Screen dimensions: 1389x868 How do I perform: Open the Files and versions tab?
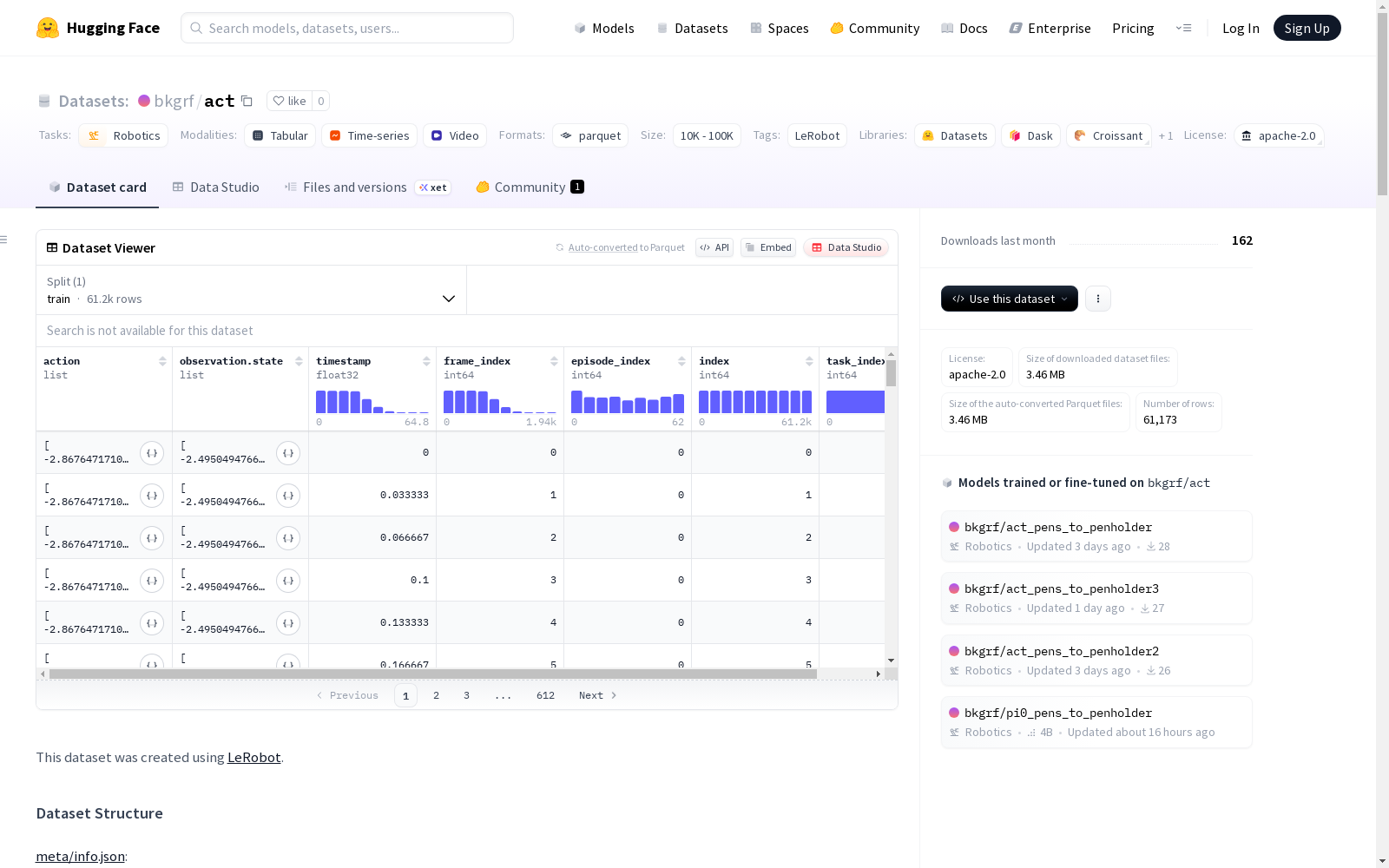[x=367, y=187]
